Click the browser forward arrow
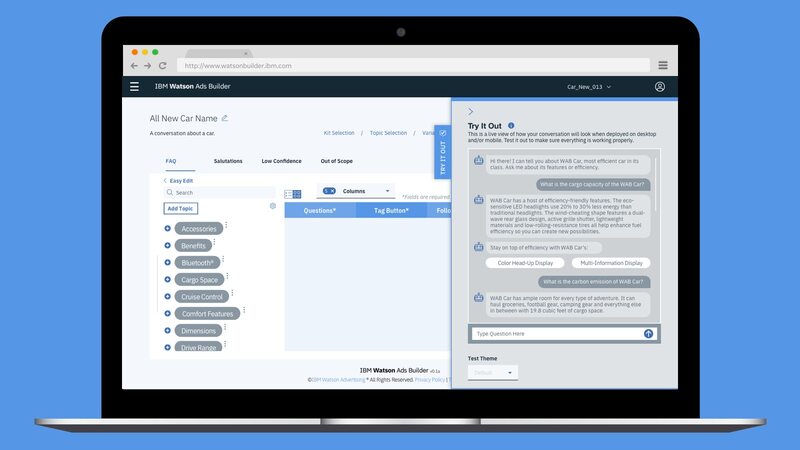The height and width of the screenshot is (450, 800). coord(147,66)
